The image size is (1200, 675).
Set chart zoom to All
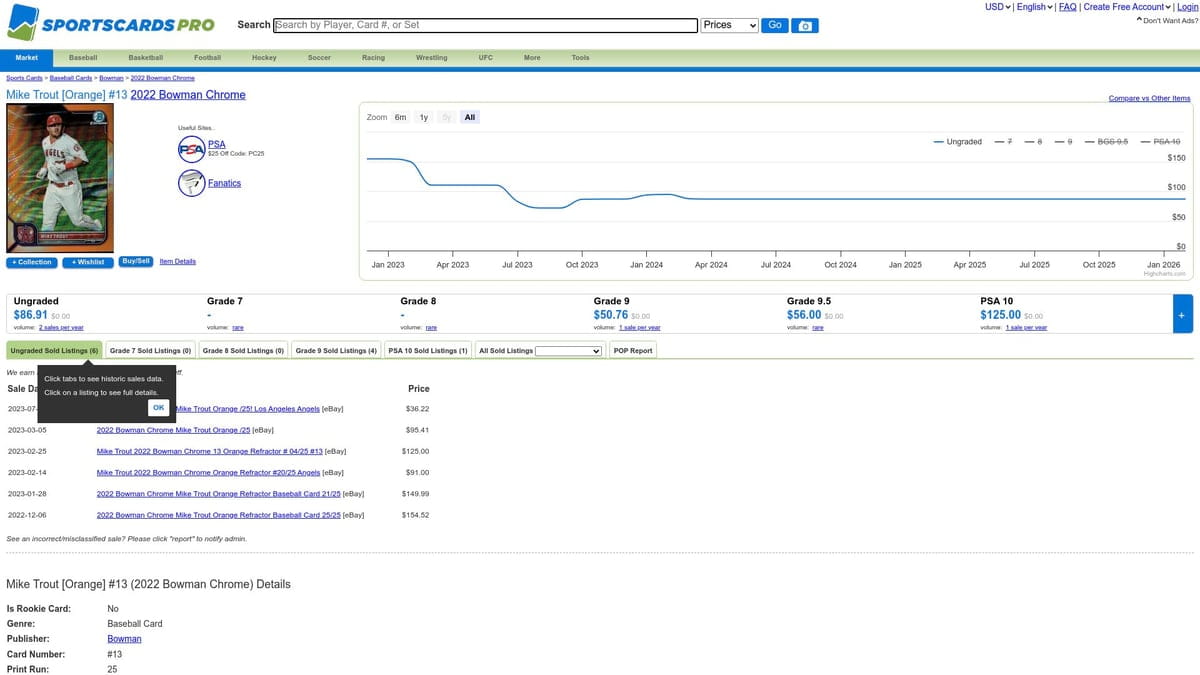click(470, 117)
